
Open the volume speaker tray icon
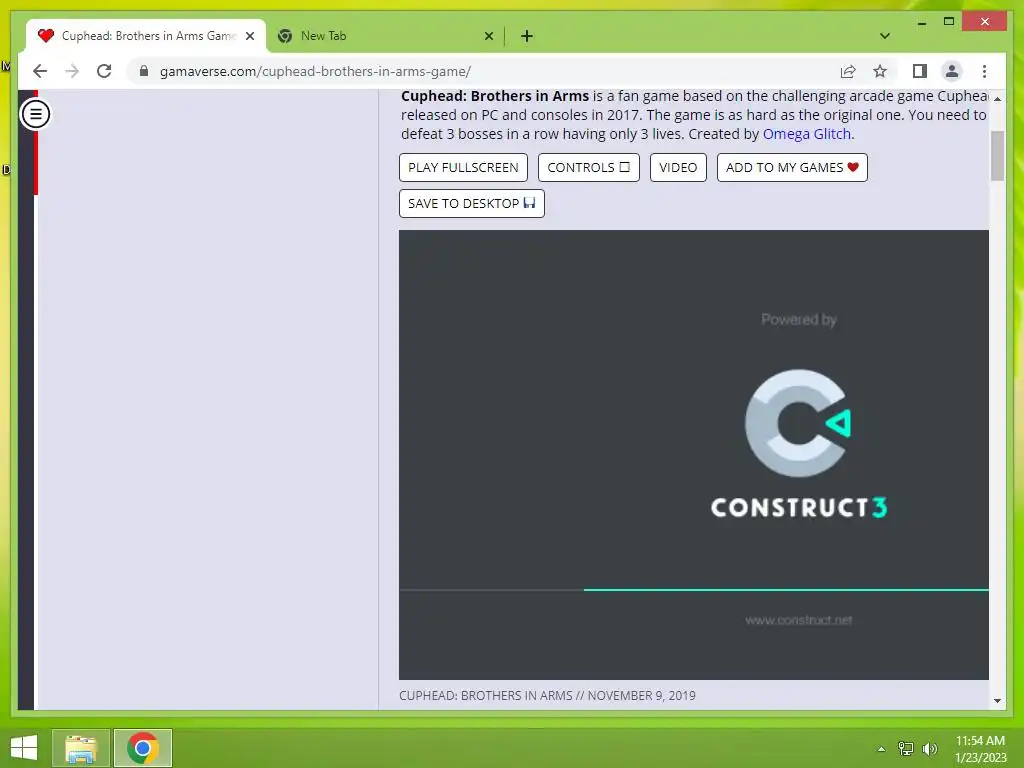930,749
